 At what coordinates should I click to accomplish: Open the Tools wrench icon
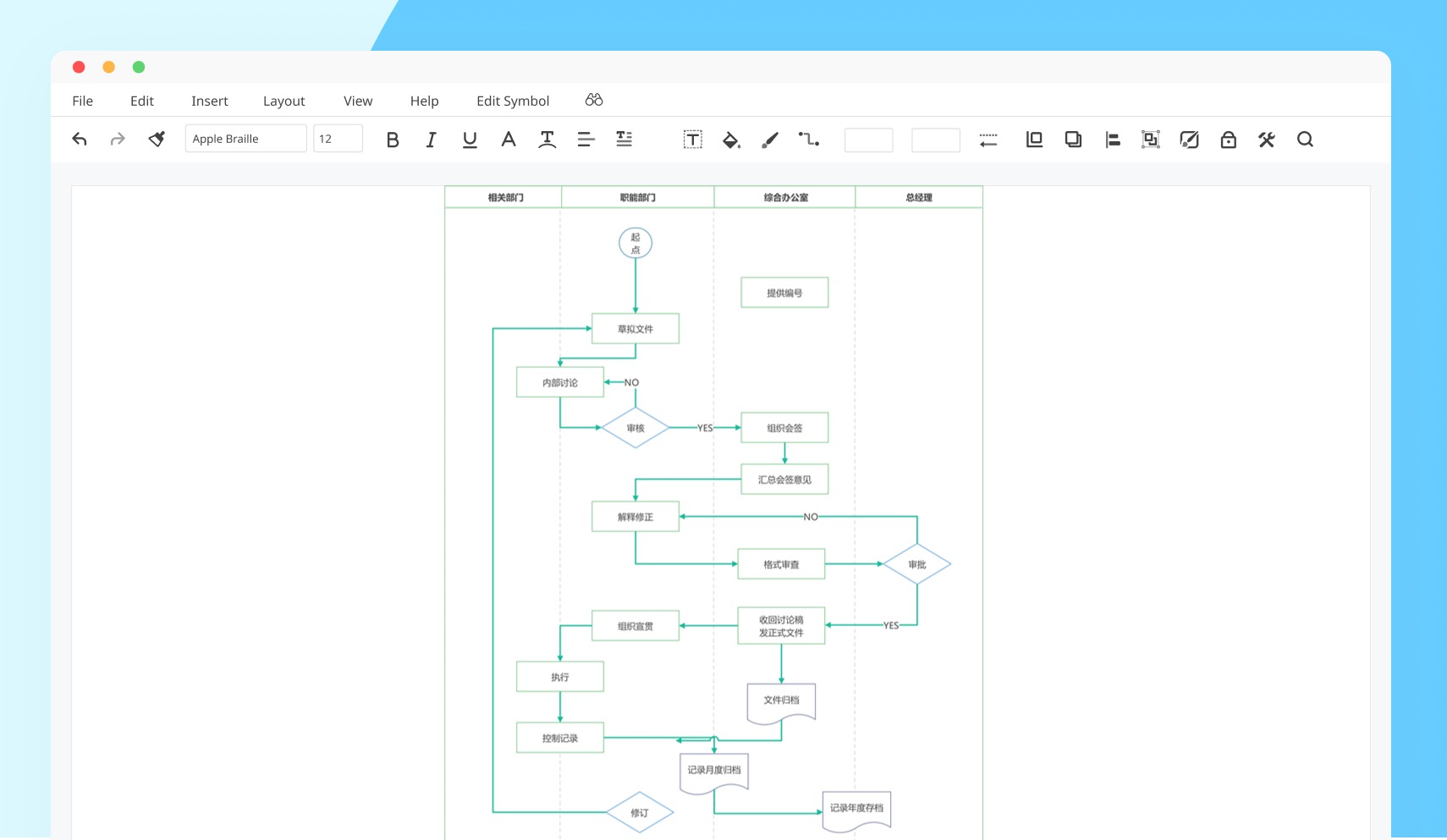point(1267,140)
